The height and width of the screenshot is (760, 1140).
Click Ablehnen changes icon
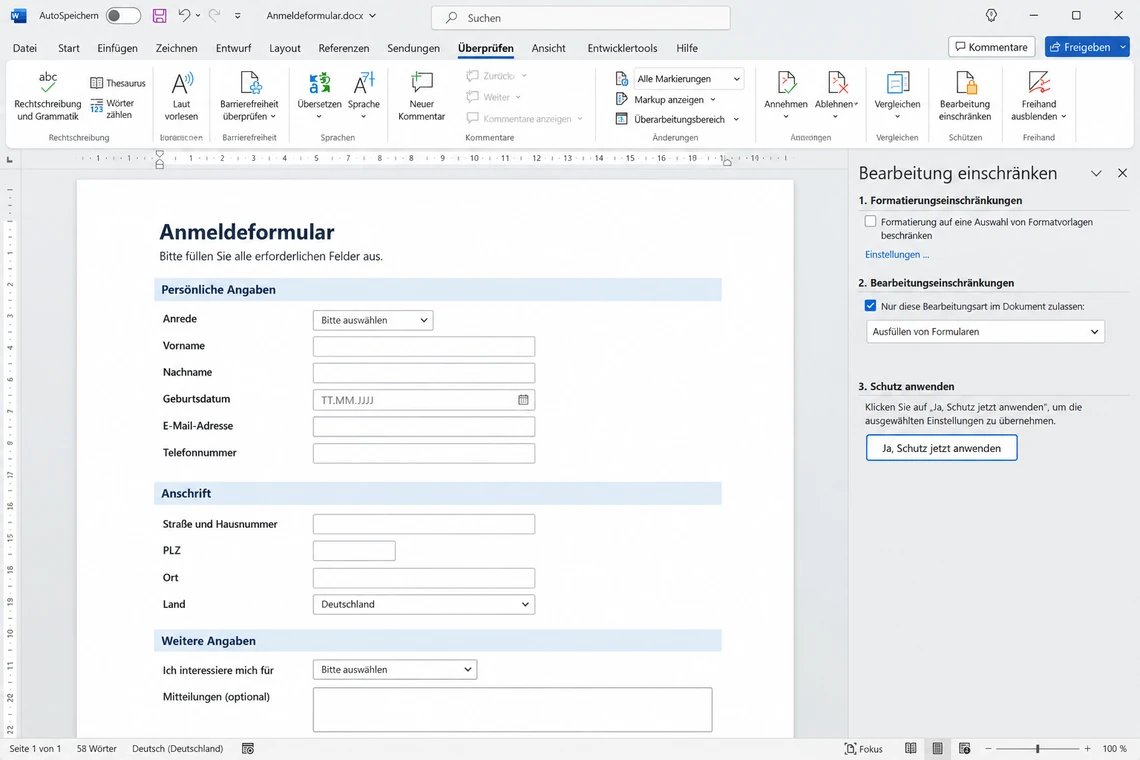click(x=836, y=82)
